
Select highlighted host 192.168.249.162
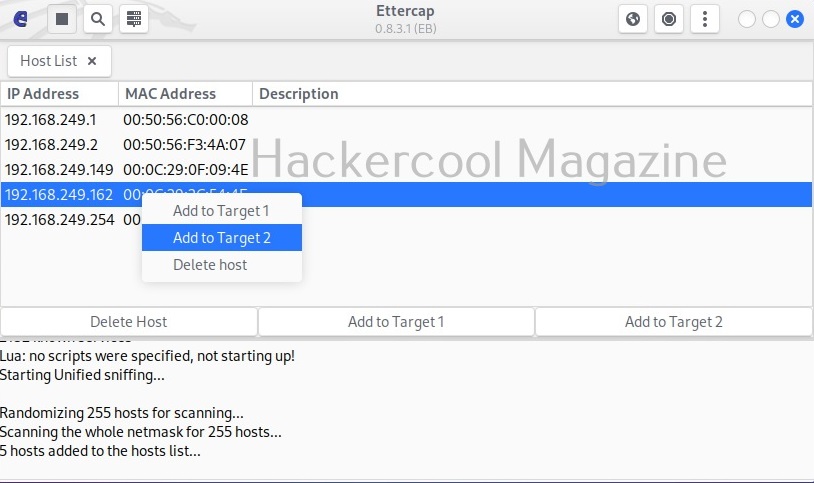coord(406,194)
